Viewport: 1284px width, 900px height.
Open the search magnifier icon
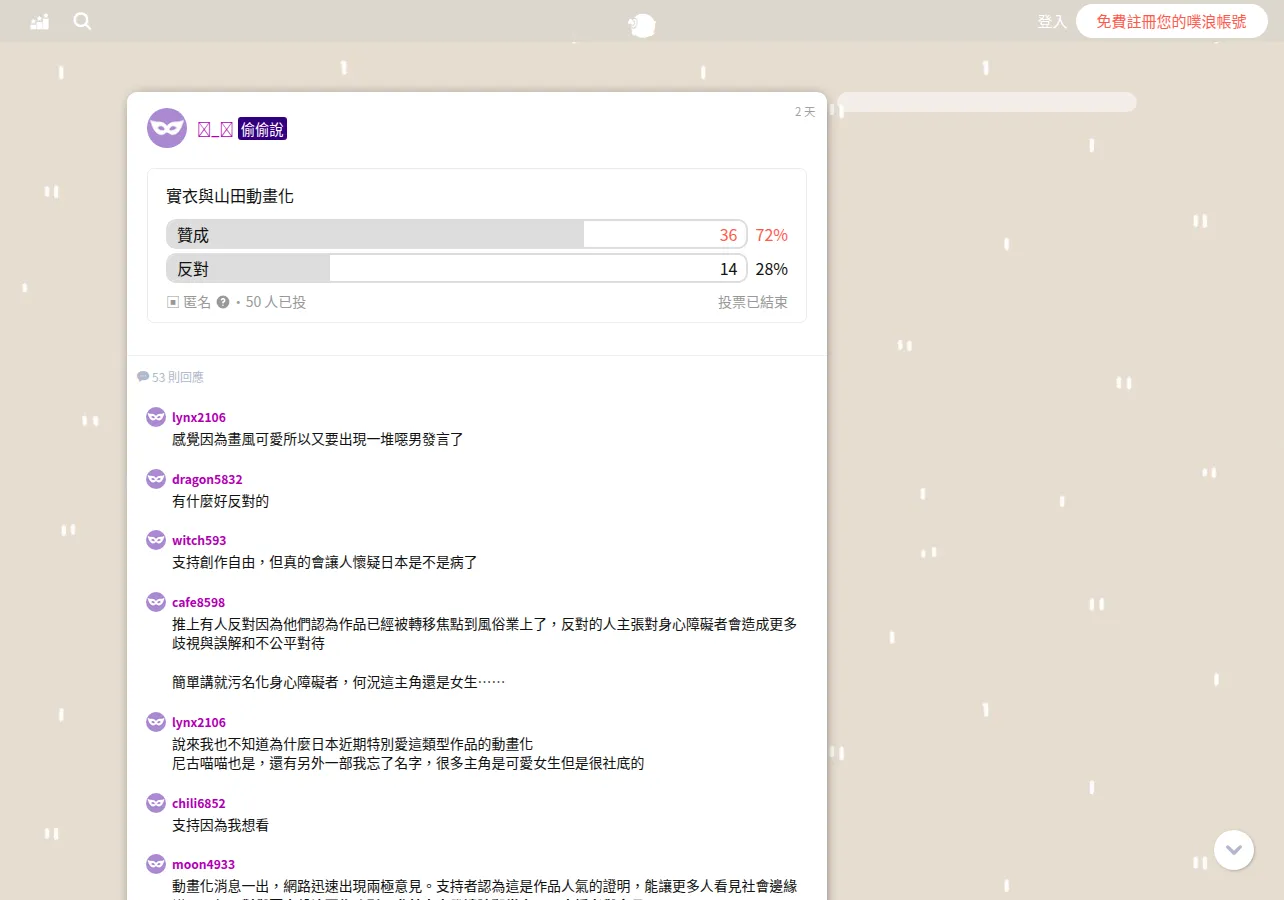pyautogui.click(x=82, y=21)
